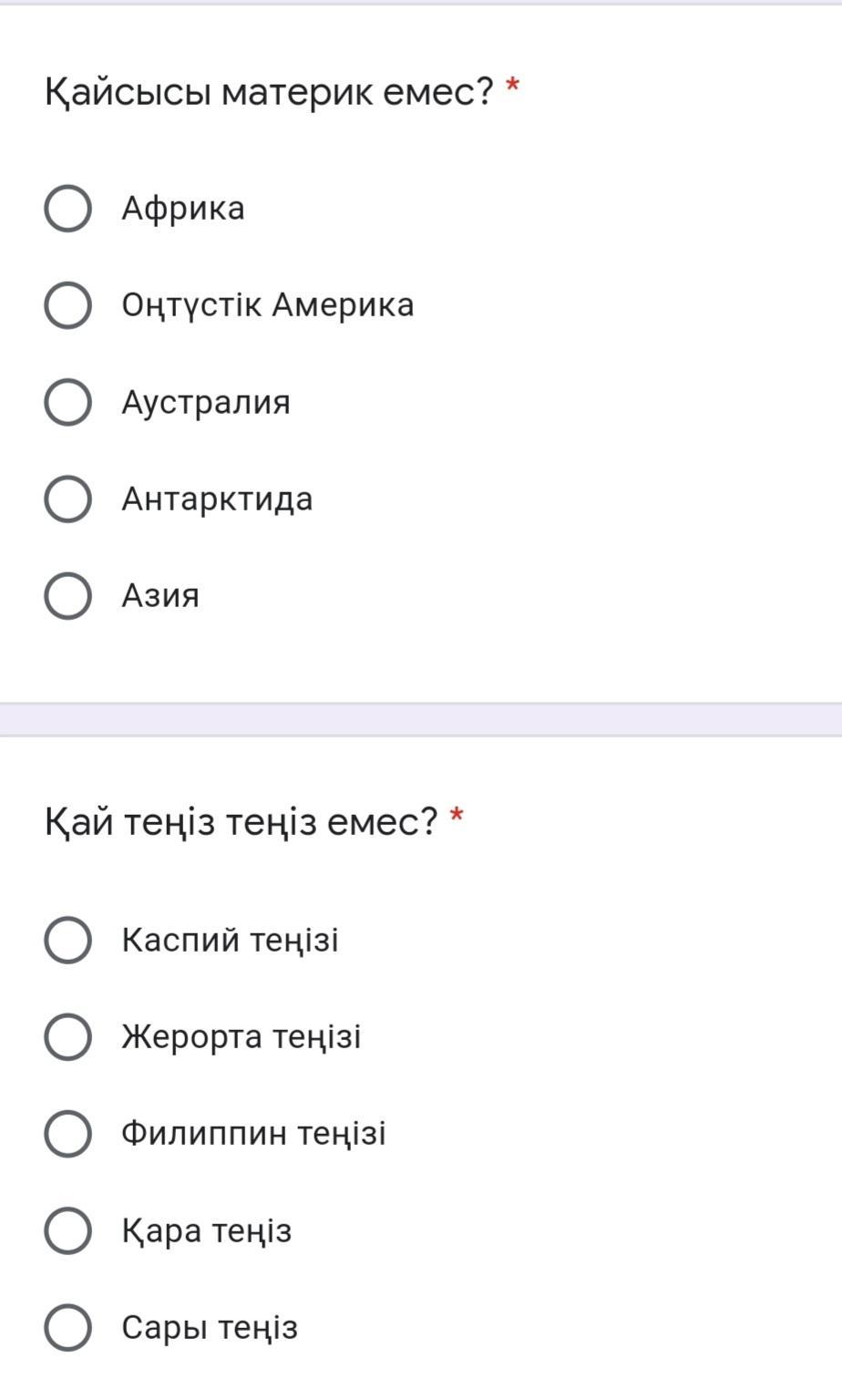Click the Аустралия answer label
842x1400 pixels.
pyautogui.click(x=206, y=402)
